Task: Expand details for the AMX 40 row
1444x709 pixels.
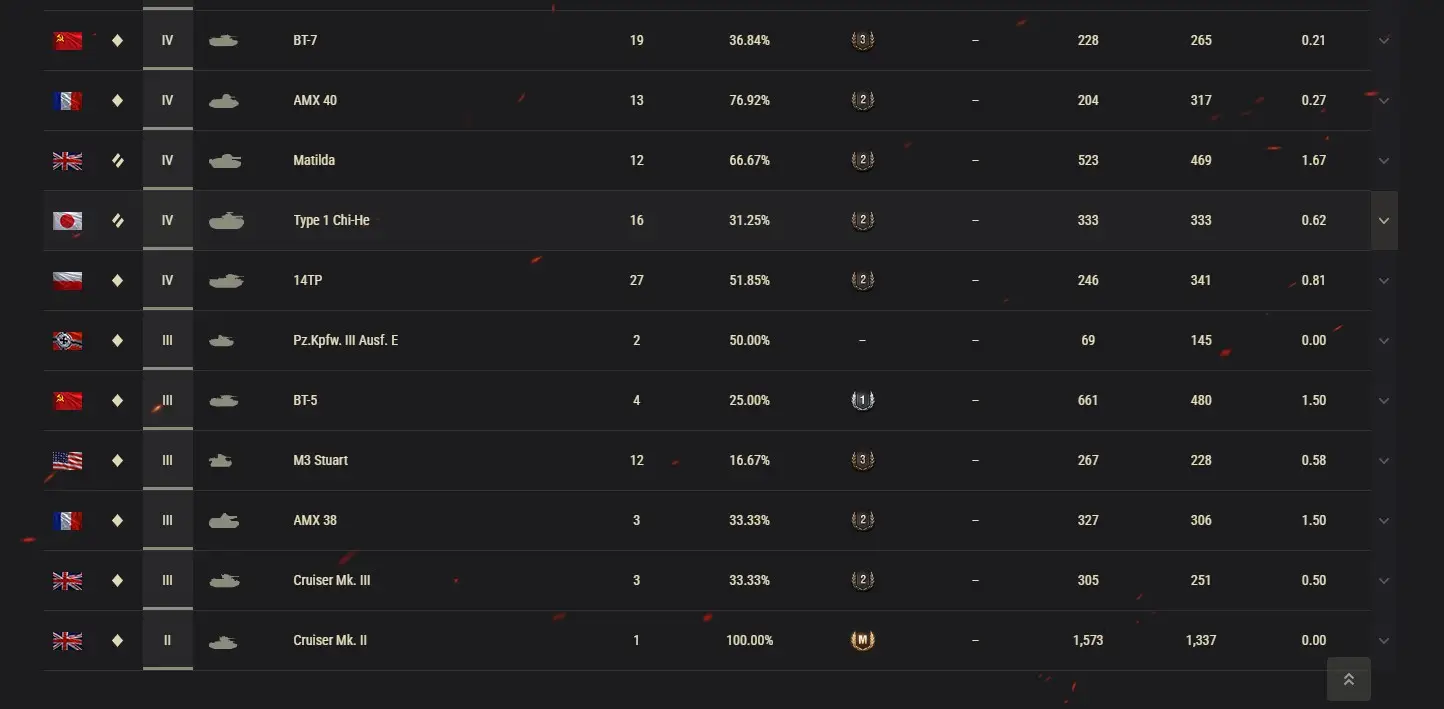Action: 1384,101
